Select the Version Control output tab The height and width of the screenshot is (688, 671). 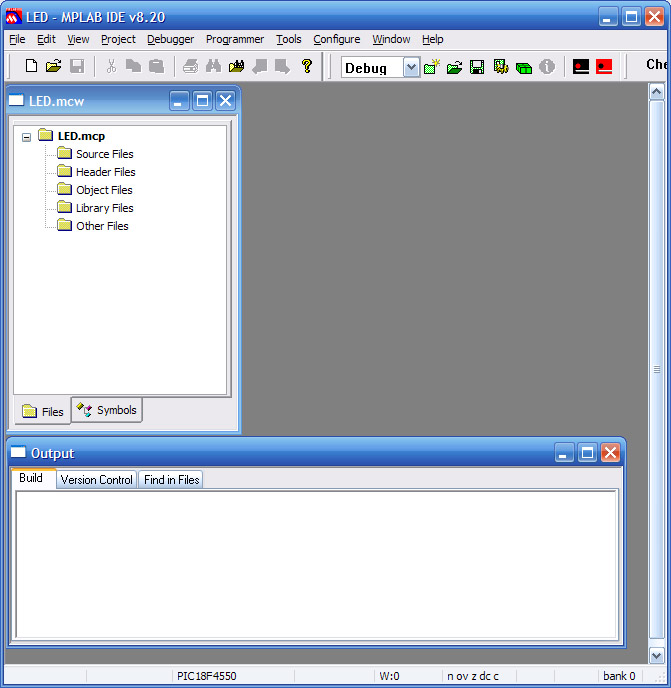click(x=97, y=480)
